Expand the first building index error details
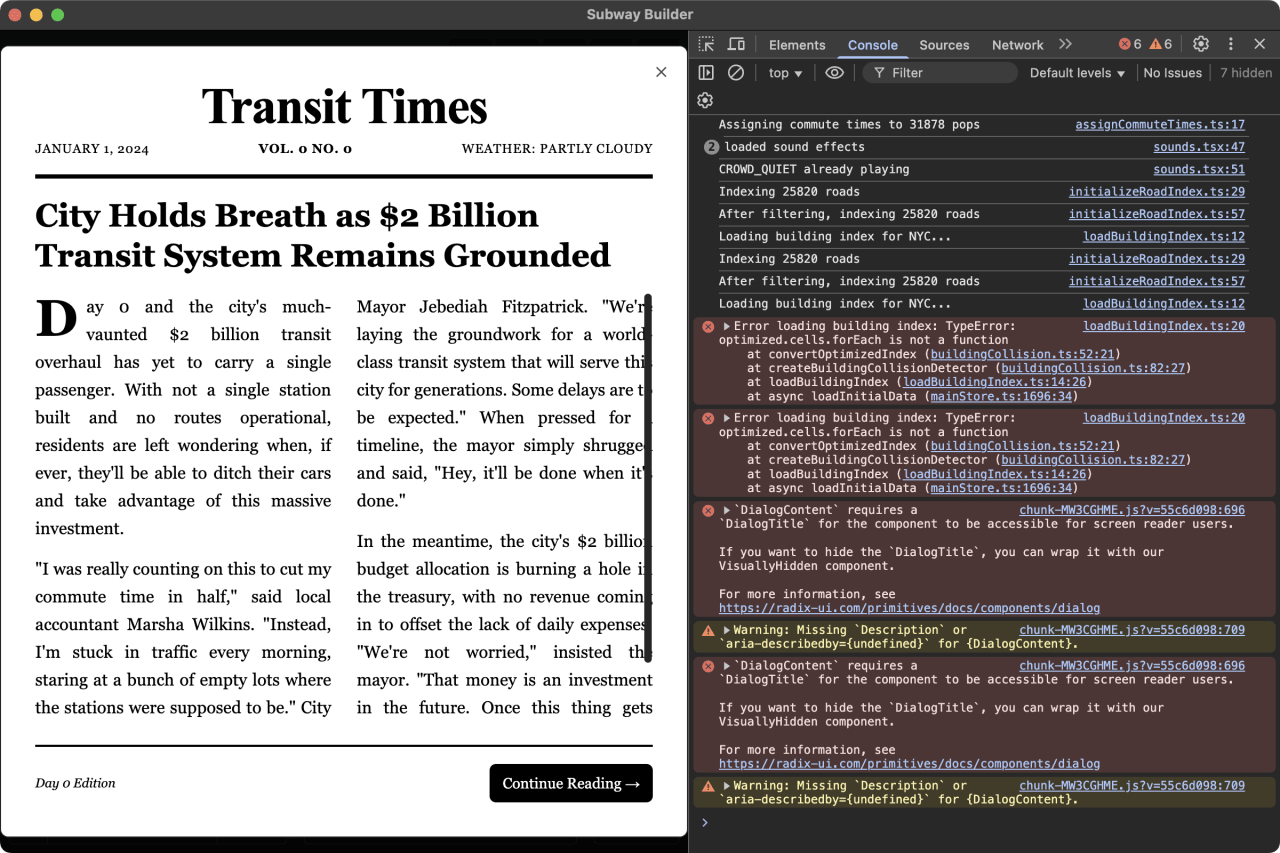The height and width of the screenshot is (853, 1280). (726, 325)
